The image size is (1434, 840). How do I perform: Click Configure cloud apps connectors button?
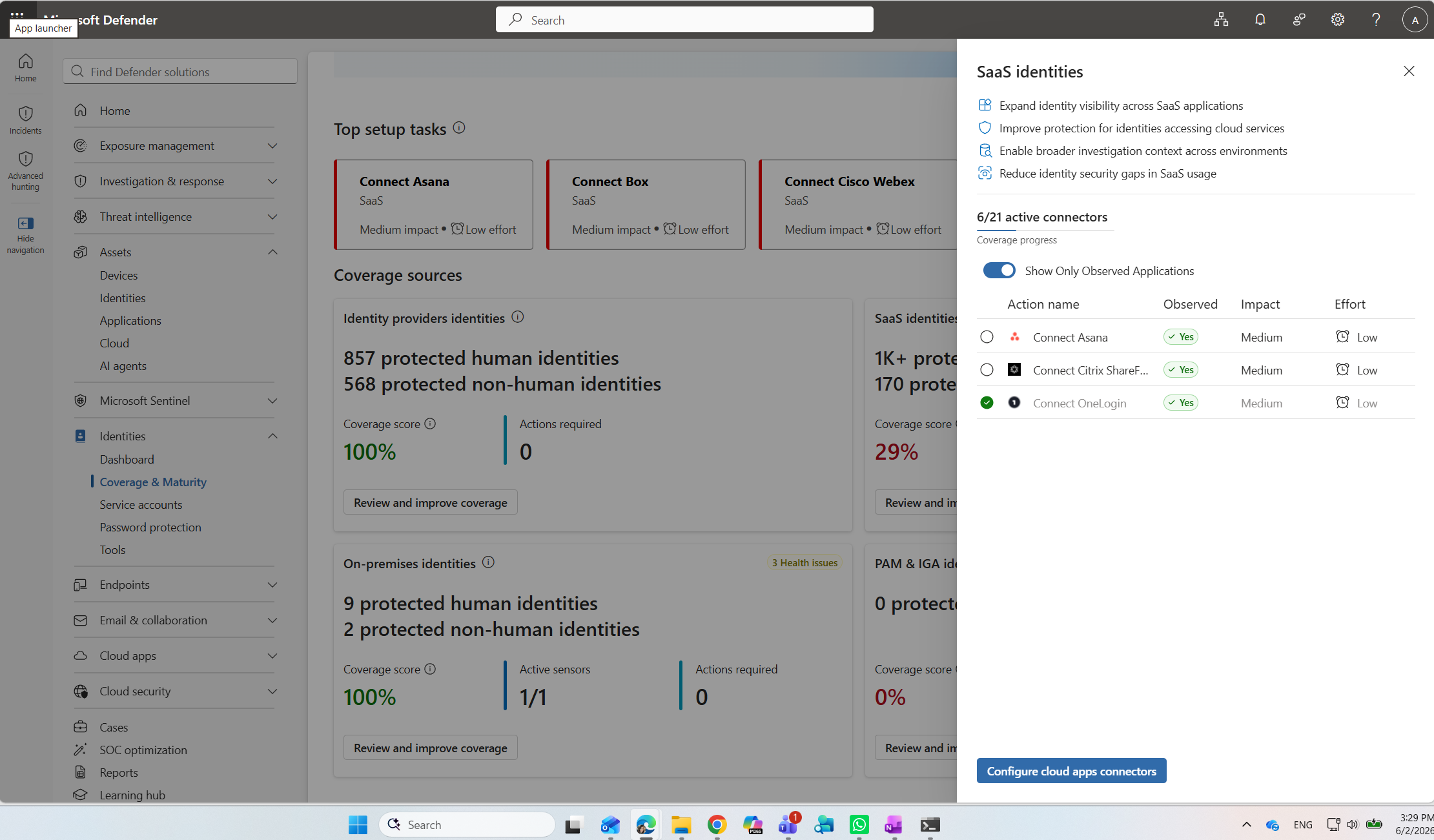[1071, 771]
